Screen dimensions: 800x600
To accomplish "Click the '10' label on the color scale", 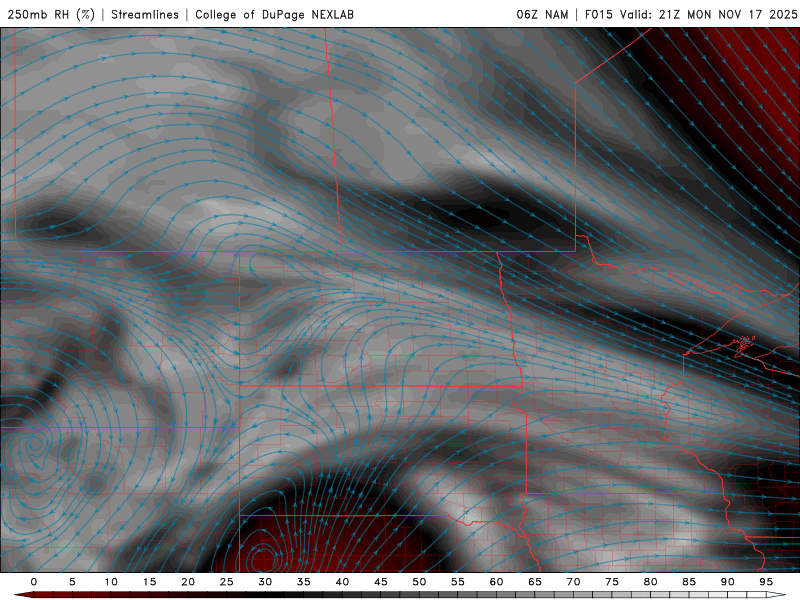I will [x=111, y=582].
